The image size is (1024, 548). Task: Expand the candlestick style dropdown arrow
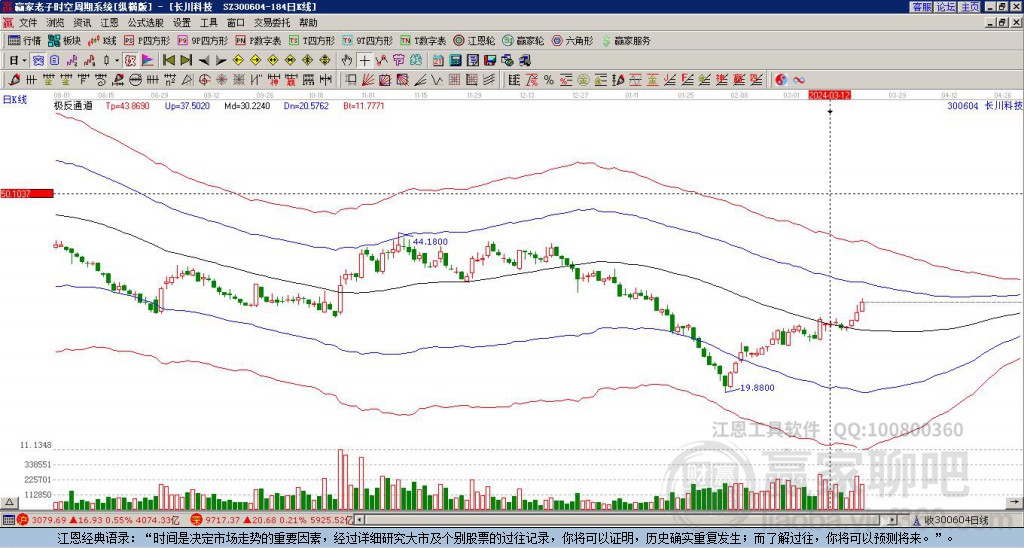click(117, 60)
